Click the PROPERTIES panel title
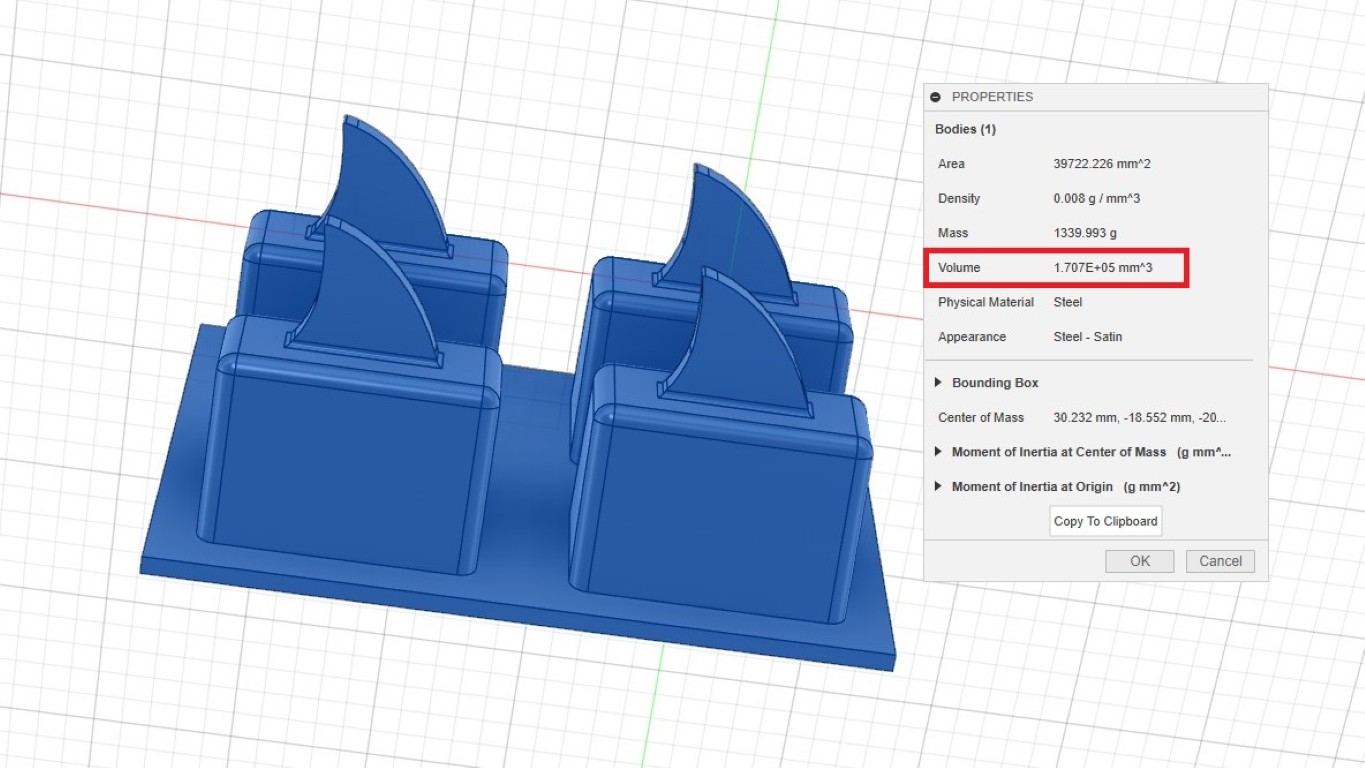 (992, 97)
